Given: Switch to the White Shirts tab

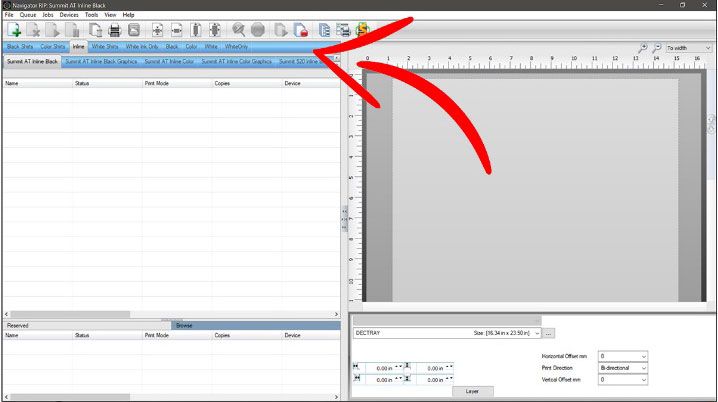Looking at the screenshot, I should [x=104, y=47].
